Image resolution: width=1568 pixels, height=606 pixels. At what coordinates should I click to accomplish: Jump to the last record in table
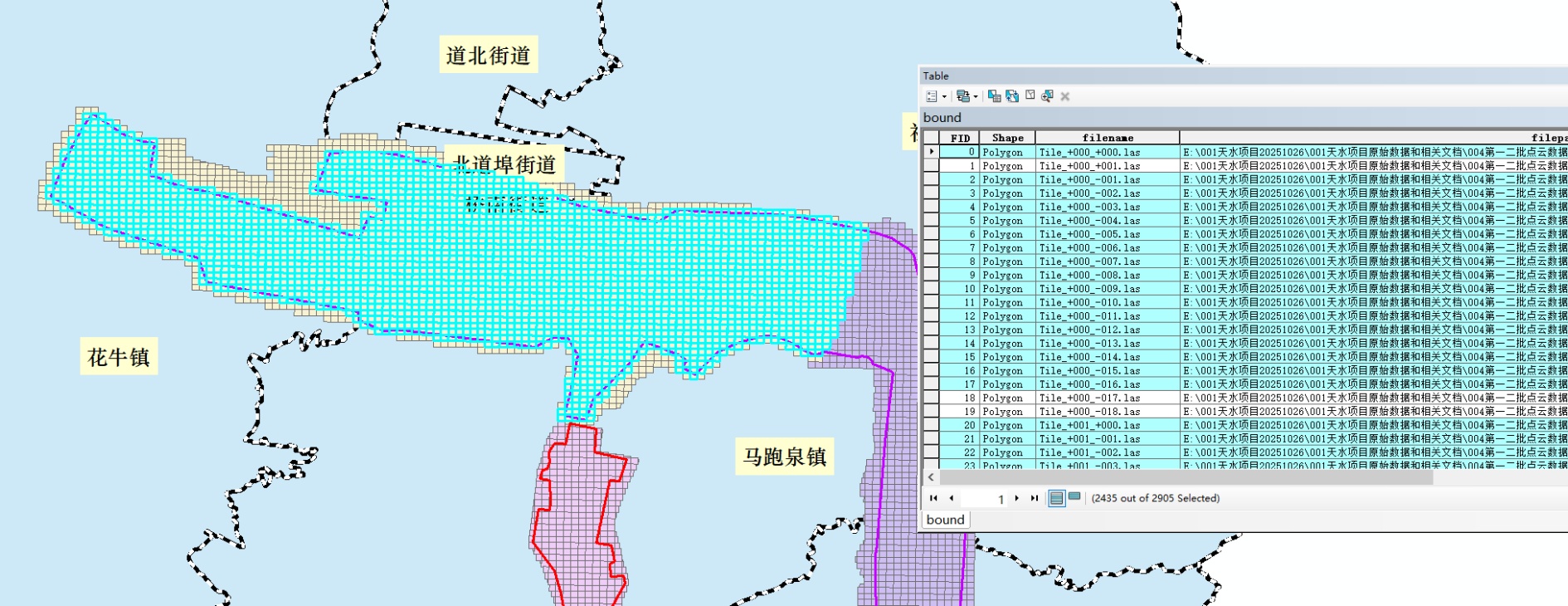[x=1035, y=498]
